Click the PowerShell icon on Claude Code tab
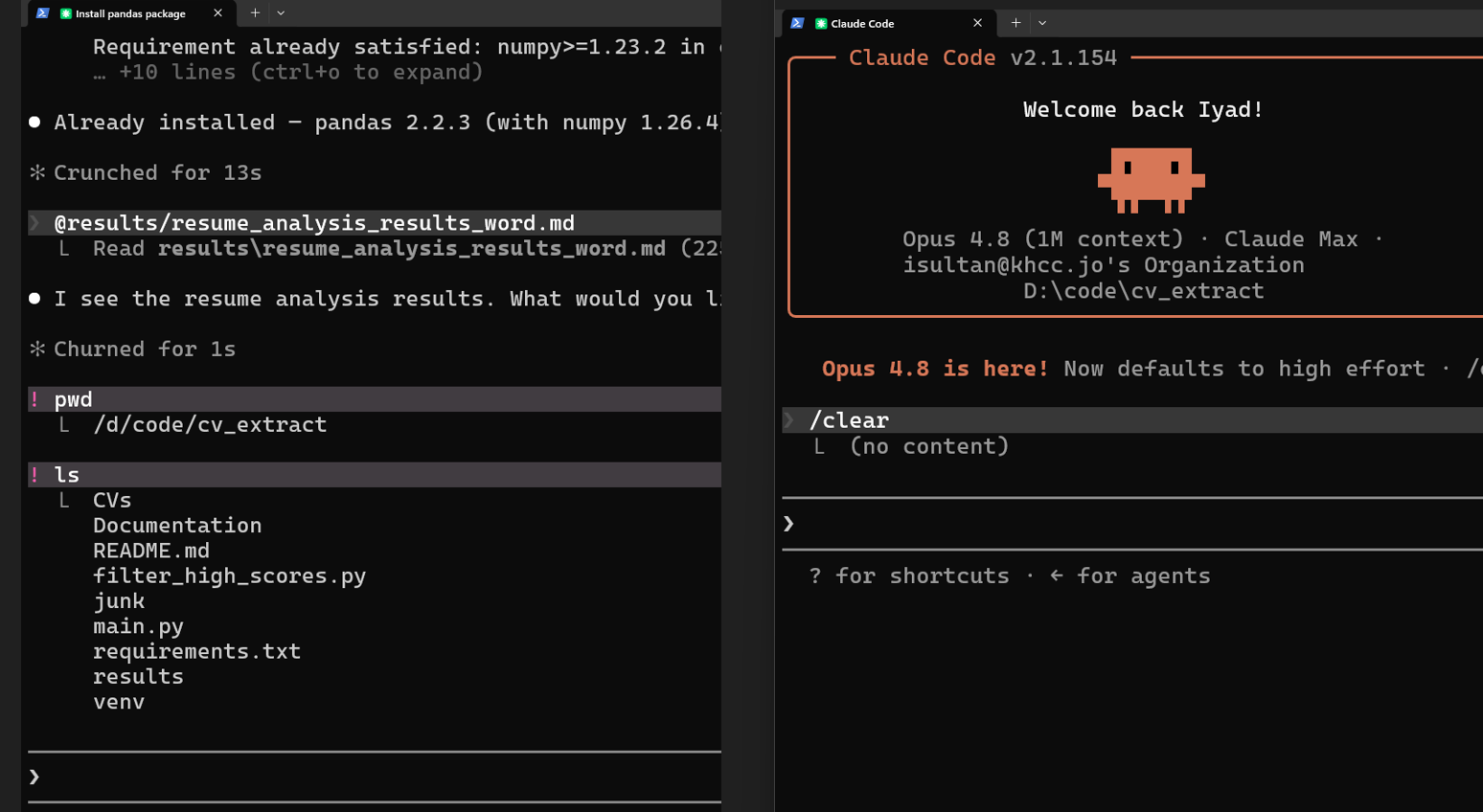This screenshot has height=812, width=1483. click(x=797, y=23)
